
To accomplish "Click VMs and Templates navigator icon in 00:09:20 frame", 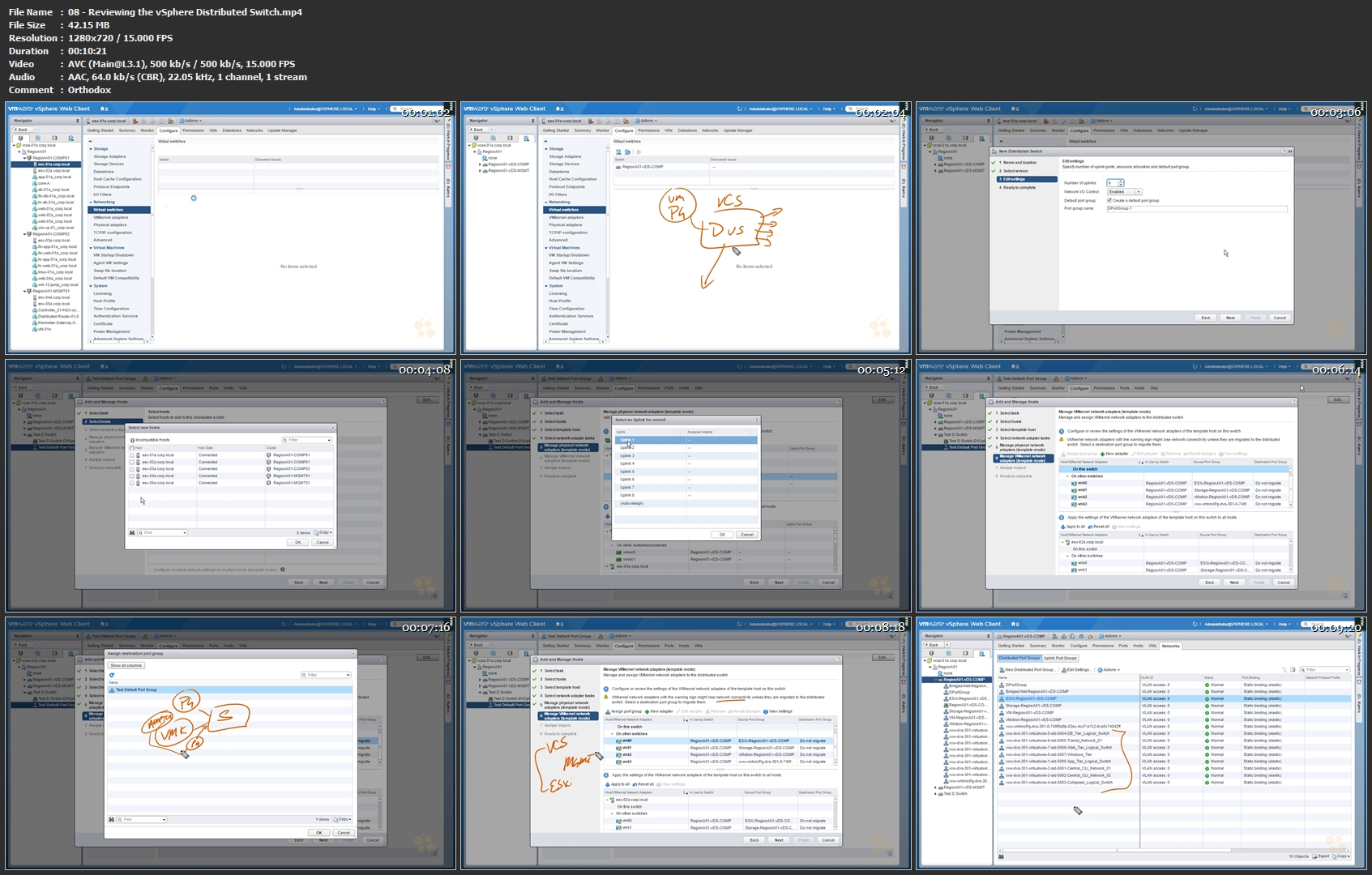I will pos(948,653).
